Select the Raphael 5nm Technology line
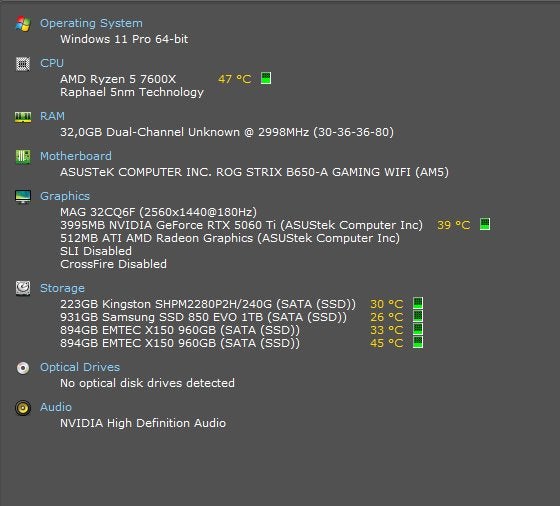Screen dimensions: 560x506 pos(132,92)
